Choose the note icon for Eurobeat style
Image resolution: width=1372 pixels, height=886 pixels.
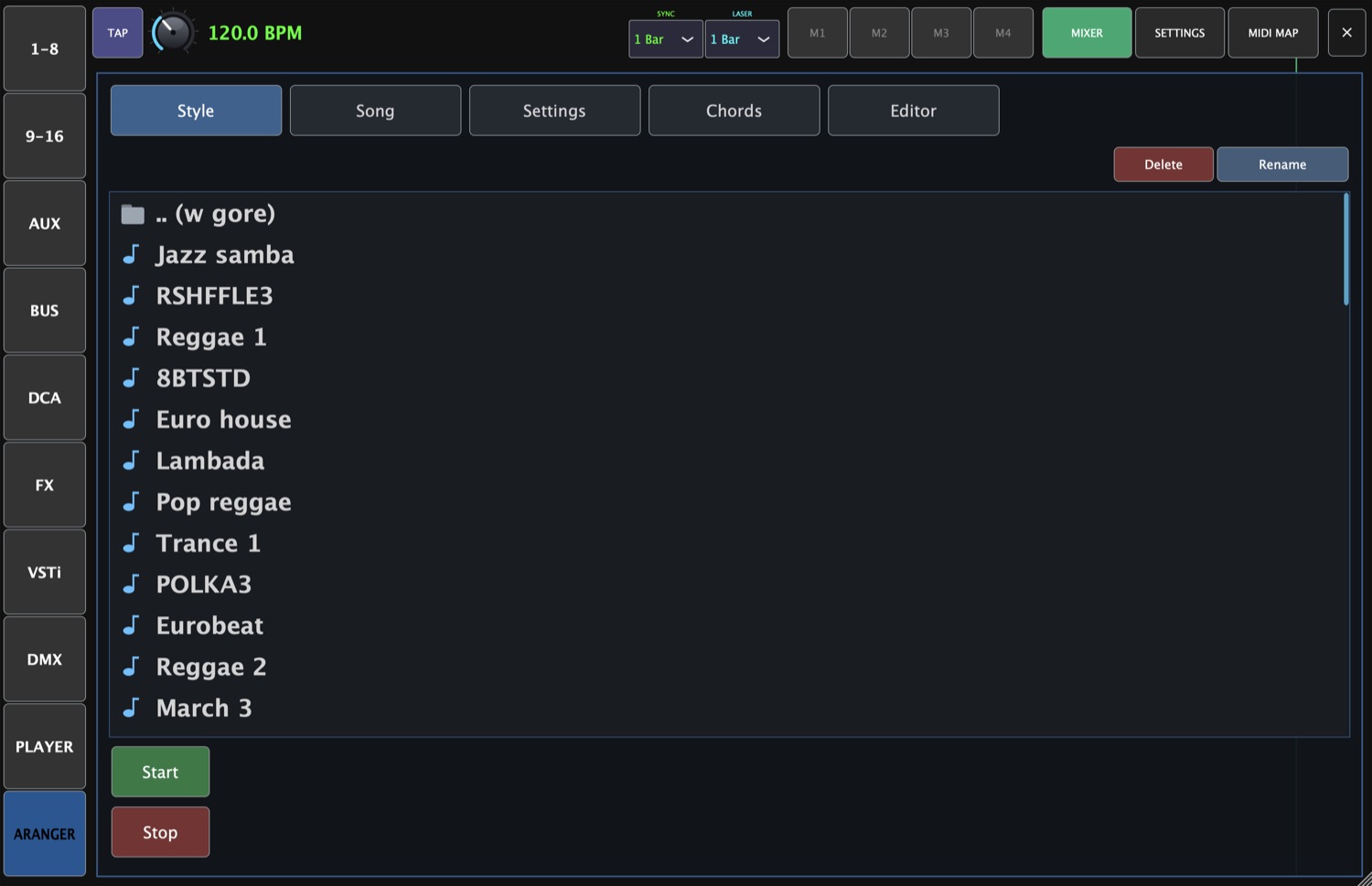click(x=132, y=624)
